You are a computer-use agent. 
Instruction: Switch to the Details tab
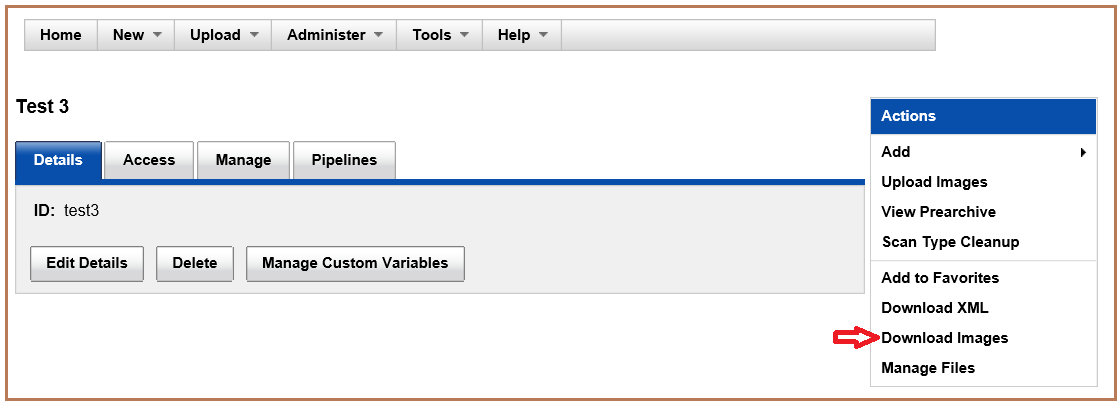point(58,160)
